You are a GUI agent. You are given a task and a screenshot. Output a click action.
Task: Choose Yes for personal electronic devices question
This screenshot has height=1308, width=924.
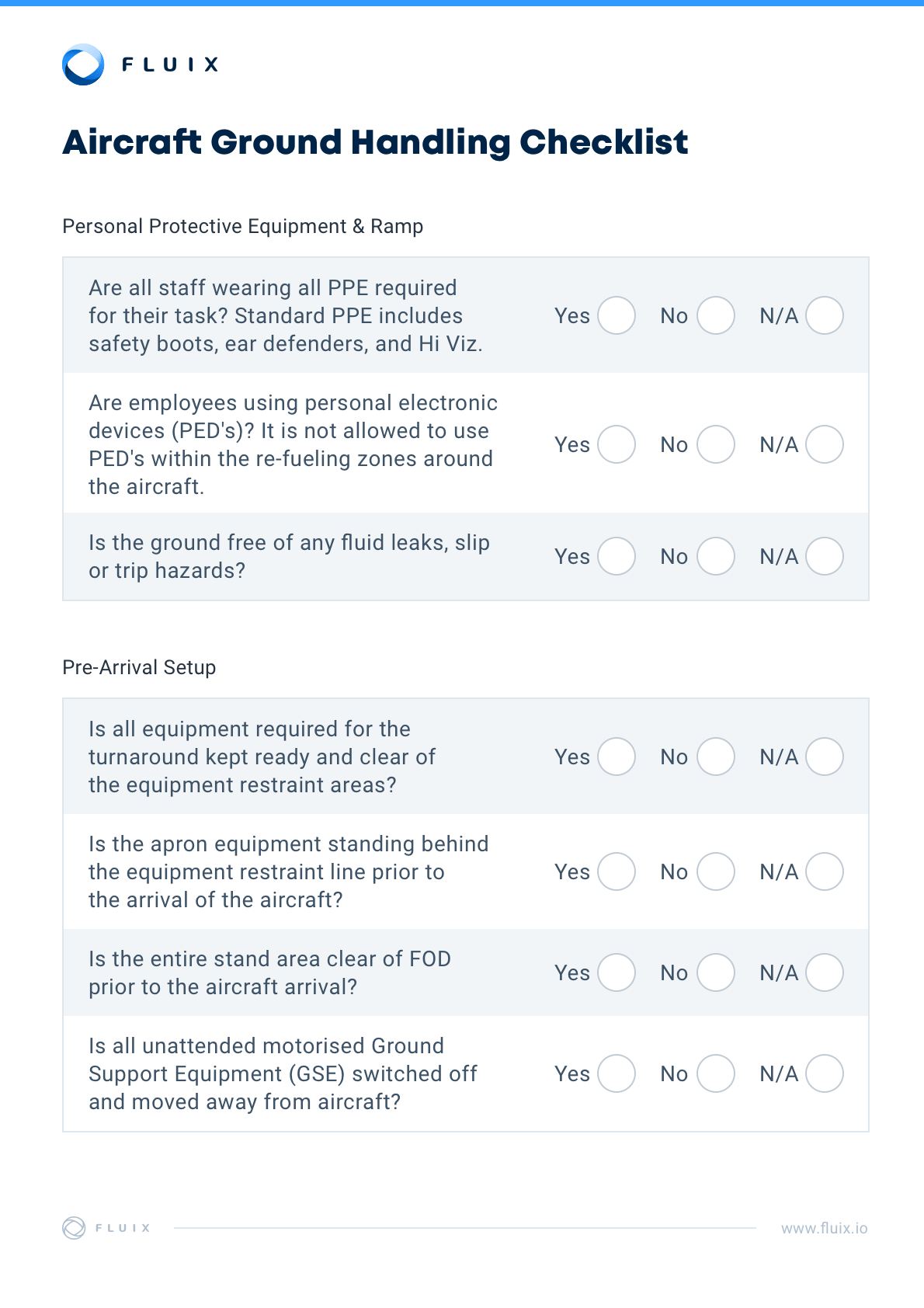pyautogui.click(x=617, y=444)
